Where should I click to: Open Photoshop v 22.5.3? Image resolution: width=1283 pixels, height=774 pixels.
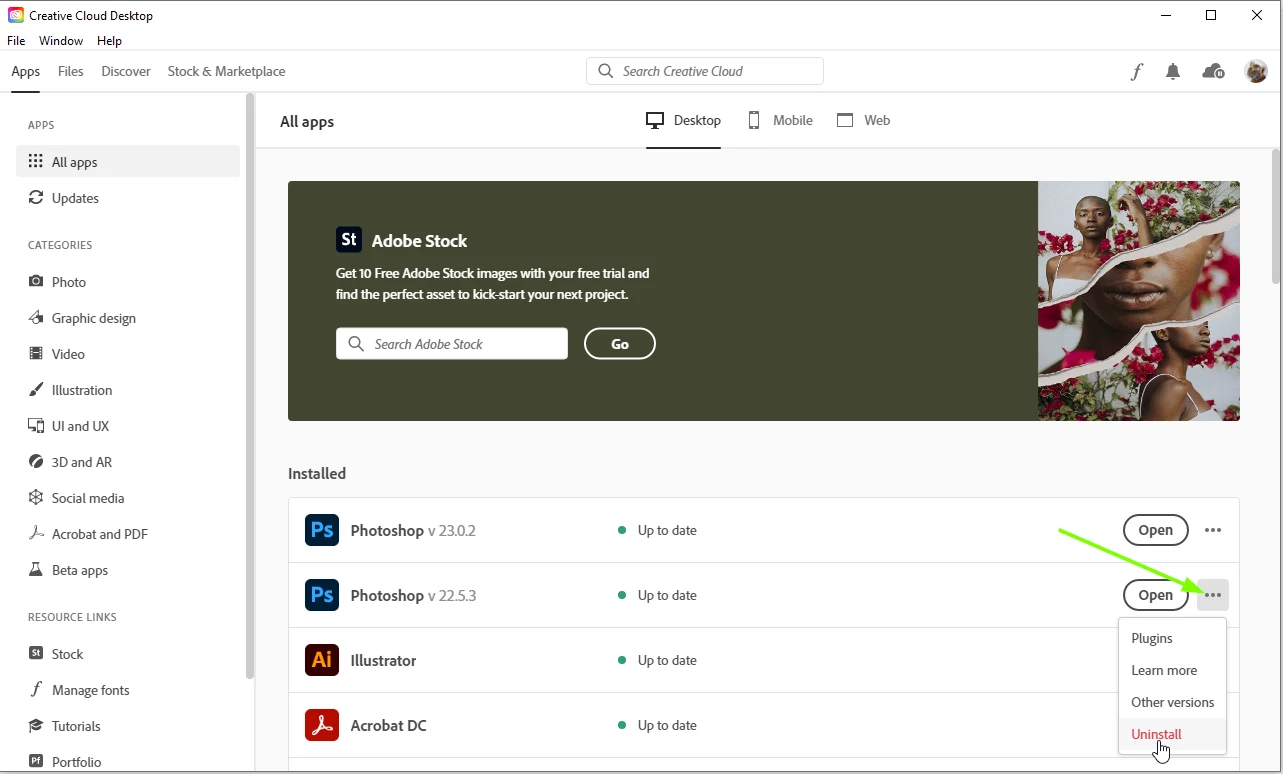click(1156, 595)
